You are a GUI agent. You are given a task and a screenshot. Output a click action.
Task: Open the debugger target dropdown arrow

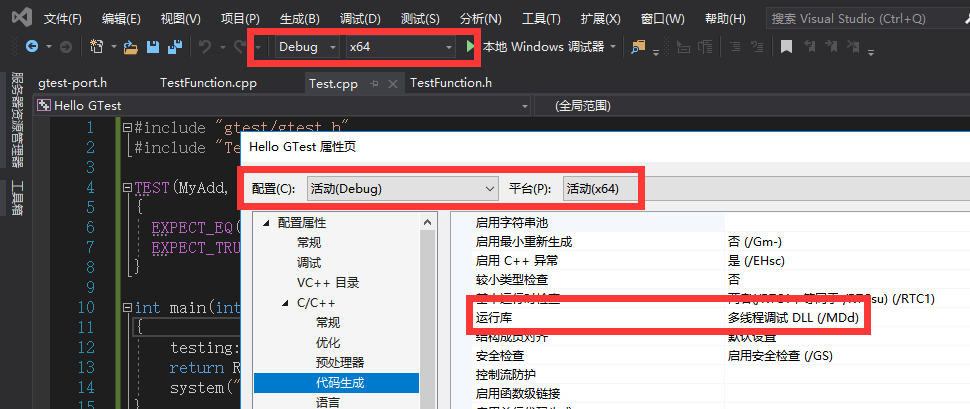(613, 46)
